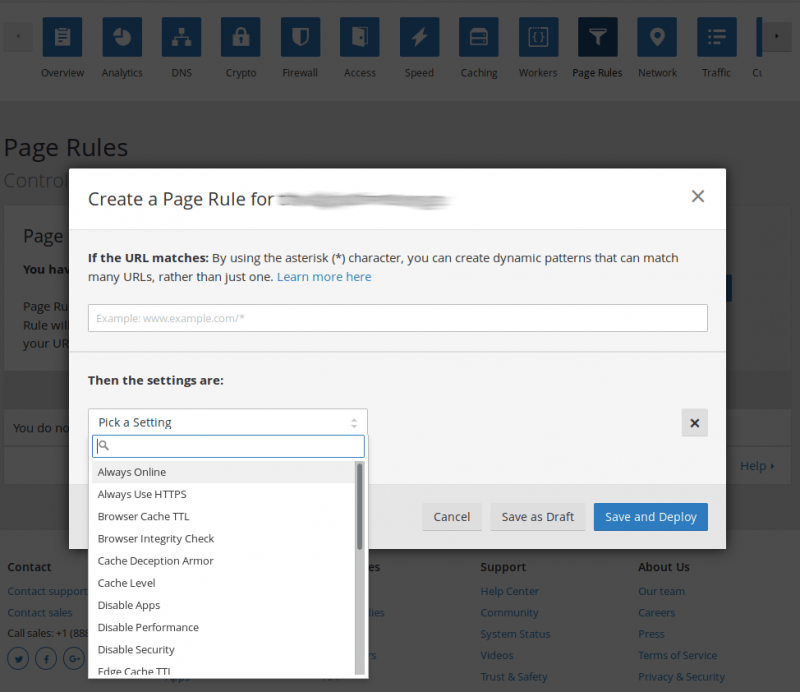Open the Firewall shield icon
Viewport: 800px width, 692px height.
(300, 37)
